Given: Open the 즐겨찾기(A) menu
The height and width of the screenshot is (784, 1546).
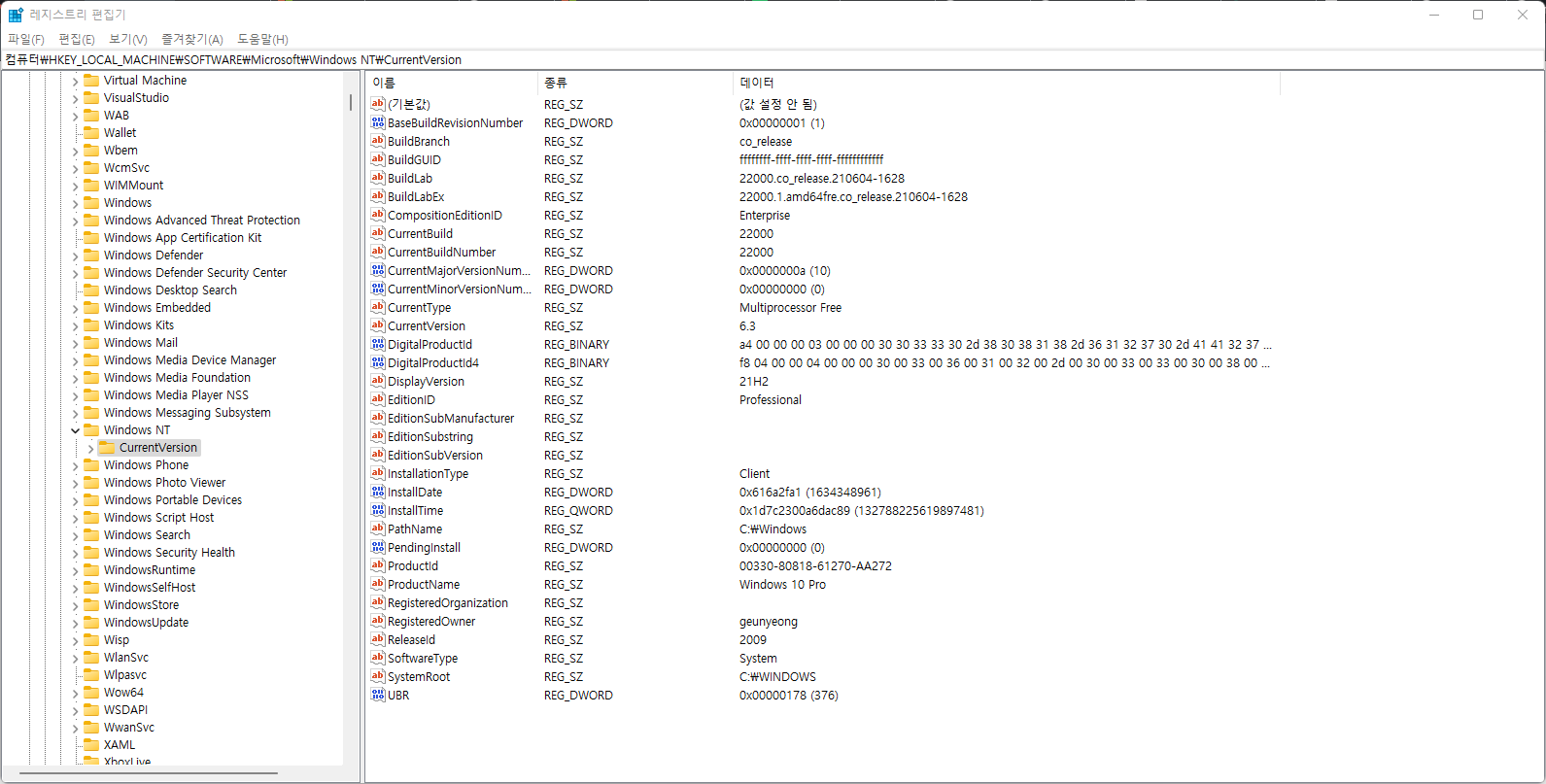Looking at the screenshot, I should (192, 39).
